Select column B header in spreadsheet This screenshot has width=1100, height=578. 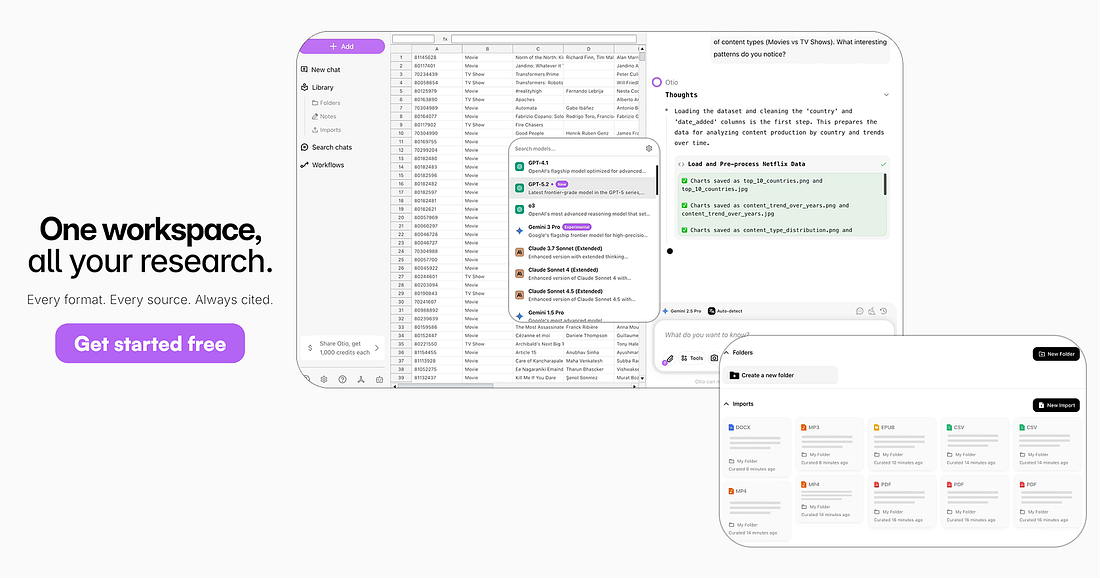click(x=488, y=49)
